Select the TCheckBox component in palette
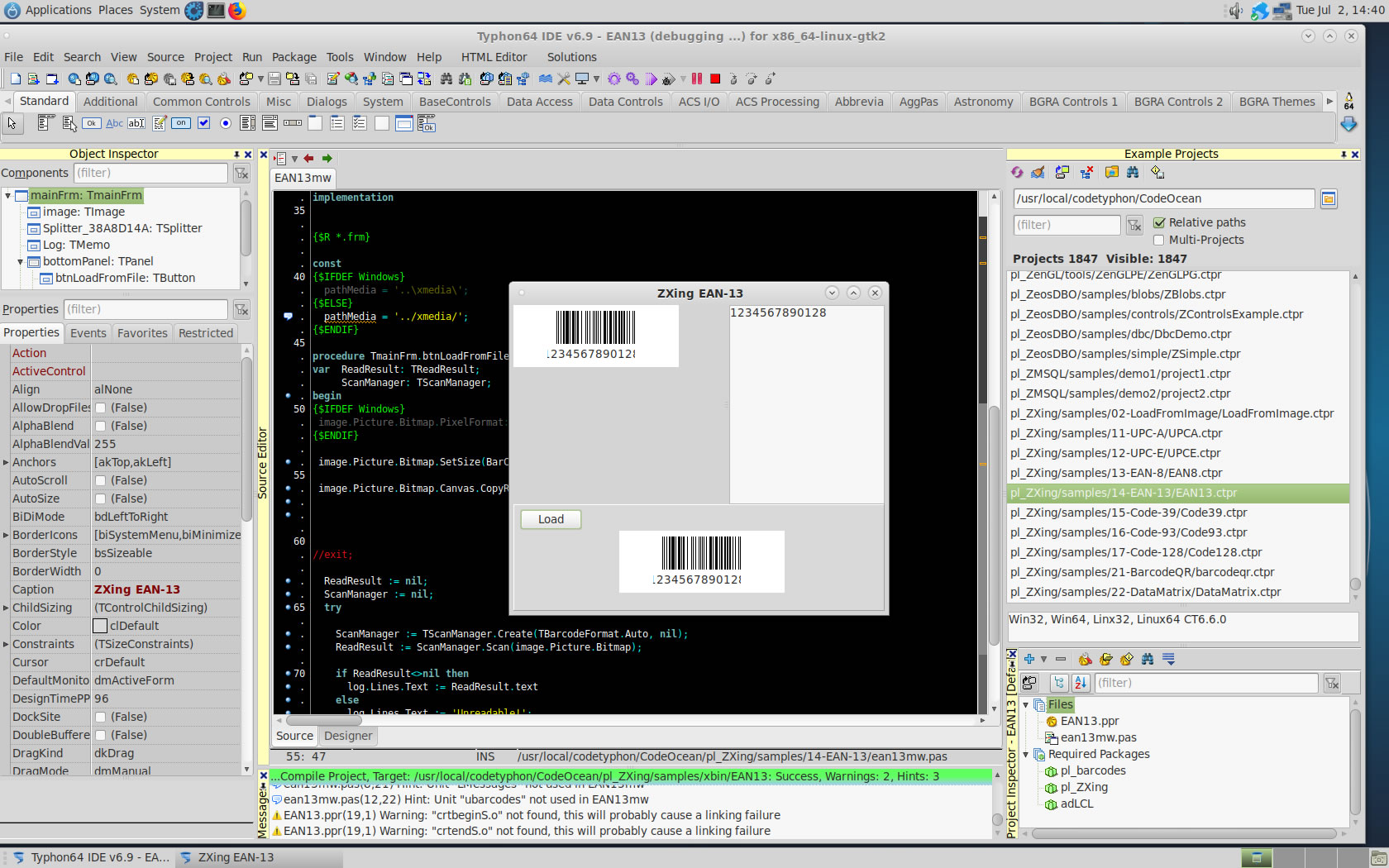The height and width of the screenshot is (868, 1389). tap(203, 123)
